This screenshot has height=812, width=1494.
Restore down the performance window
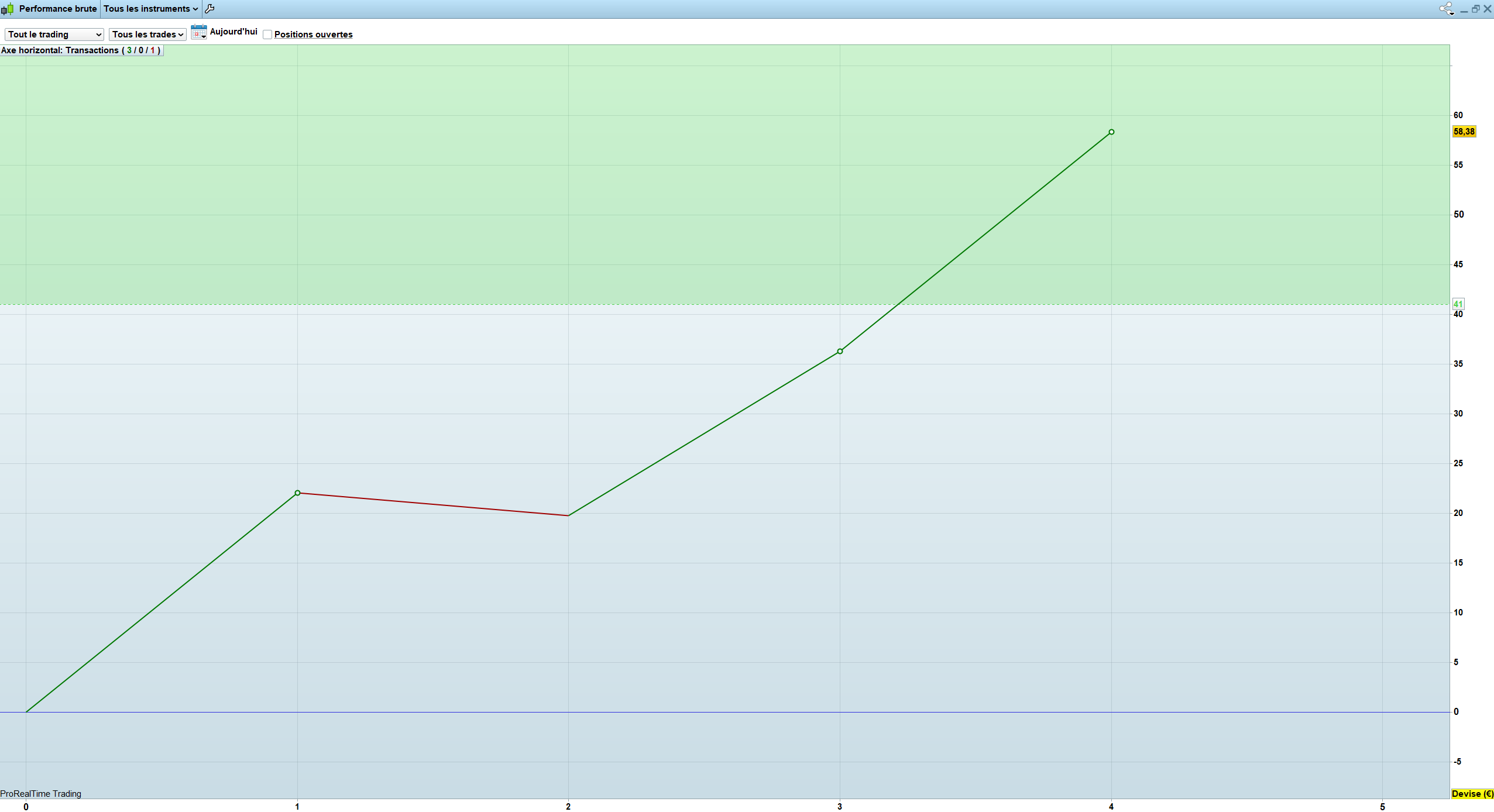coord(1475,9)
